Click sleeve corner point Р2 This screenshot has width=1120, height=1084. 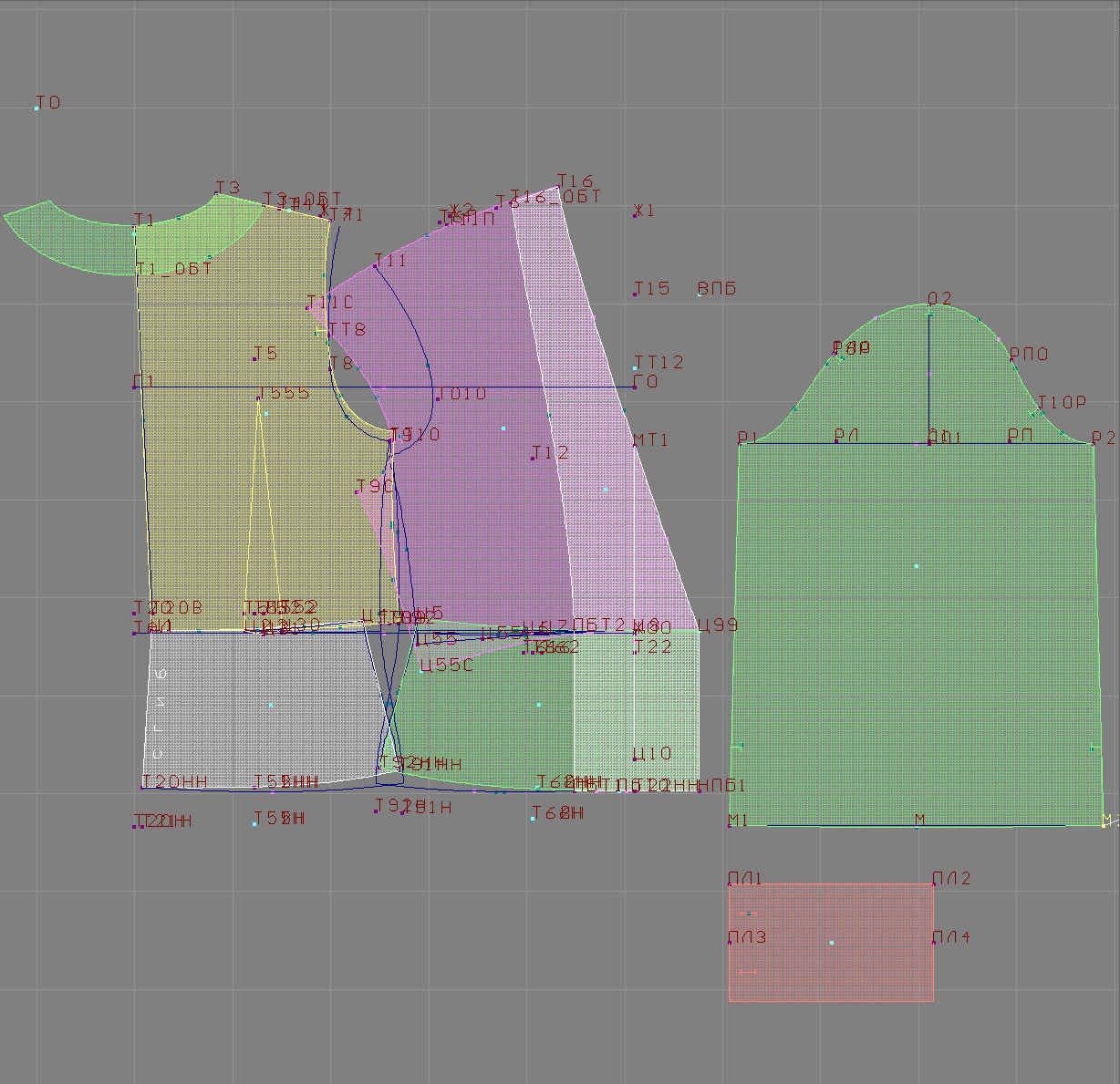point(1093,443)
